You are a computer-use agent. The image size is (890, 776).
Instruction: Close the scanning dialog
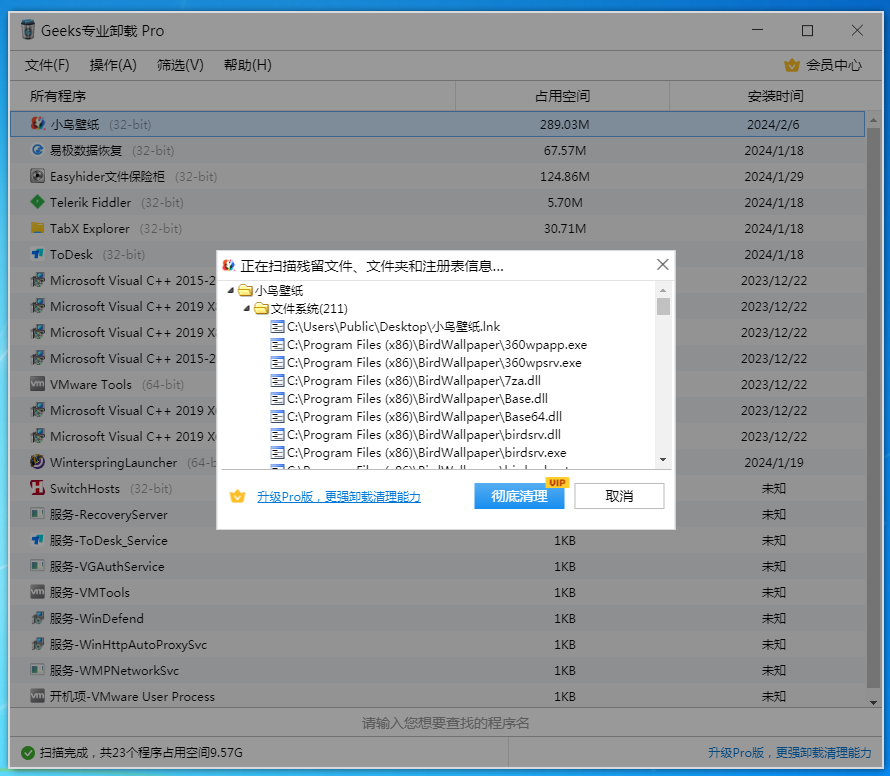pyautogui.click(x=662, y=265)
